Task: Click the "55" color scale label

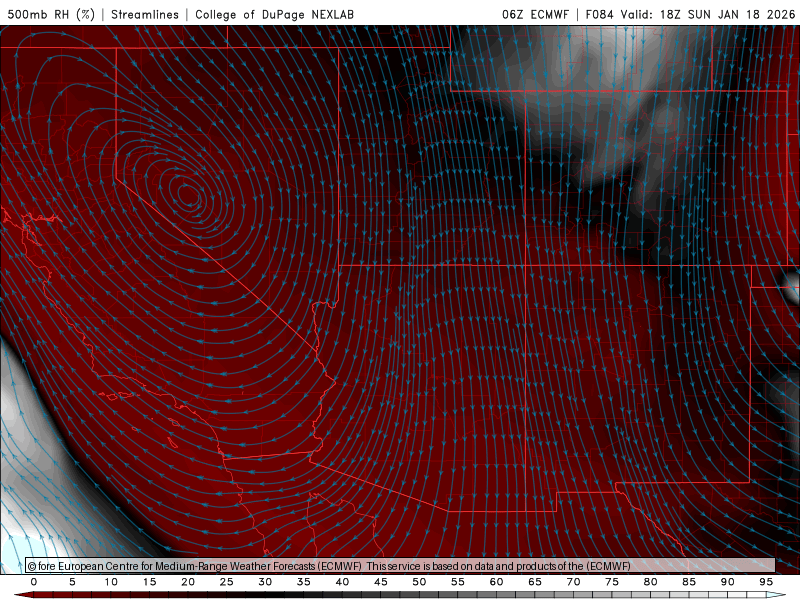Action: click(458, 582)
